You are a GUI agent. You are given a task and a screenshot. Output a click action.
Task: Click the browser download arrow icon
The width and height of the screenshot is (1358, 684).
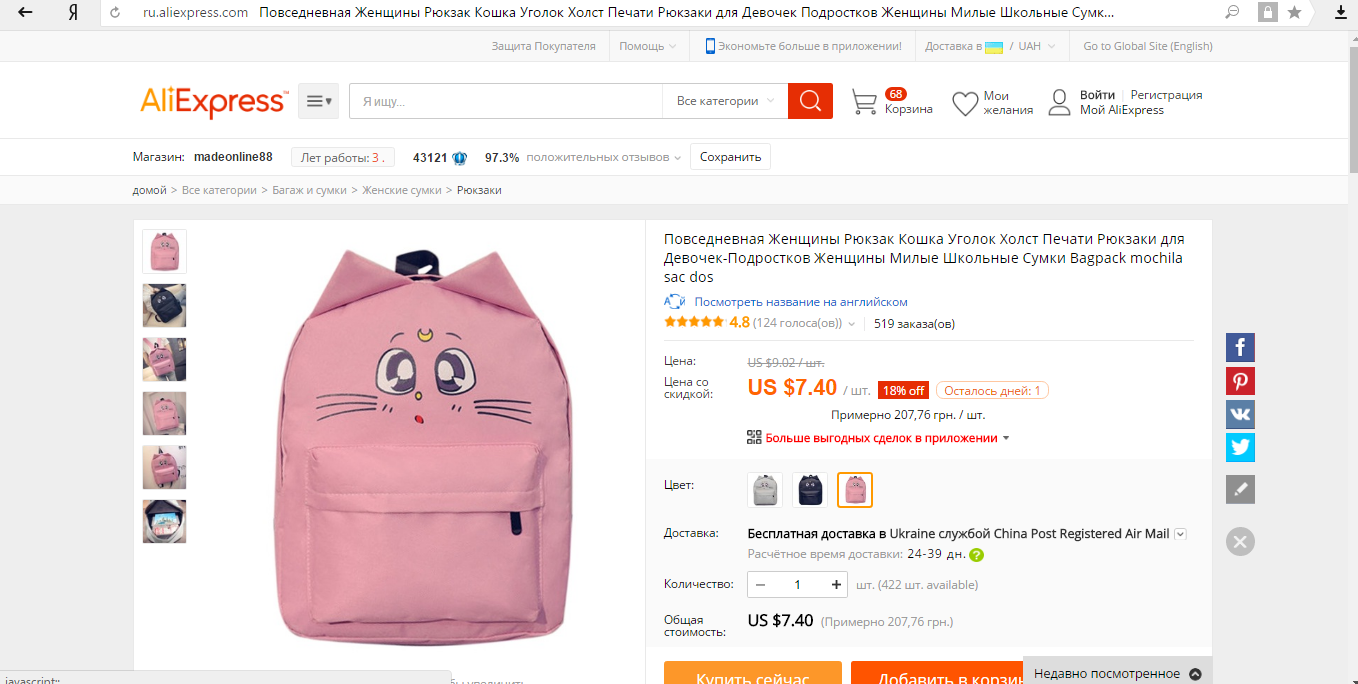point(1341,12)
